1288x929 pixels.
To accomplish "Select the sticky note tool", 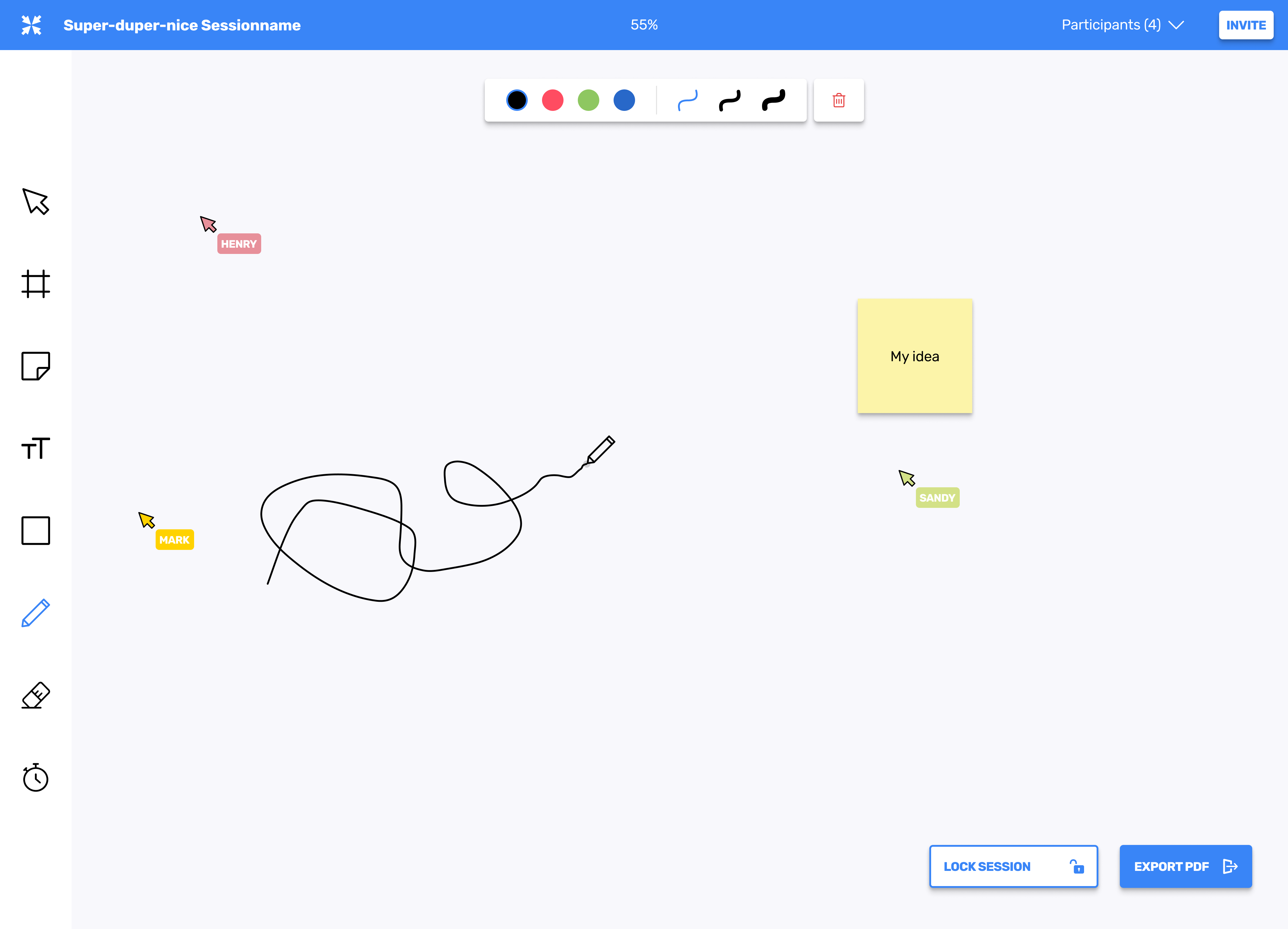I will (x=36, y=366).
